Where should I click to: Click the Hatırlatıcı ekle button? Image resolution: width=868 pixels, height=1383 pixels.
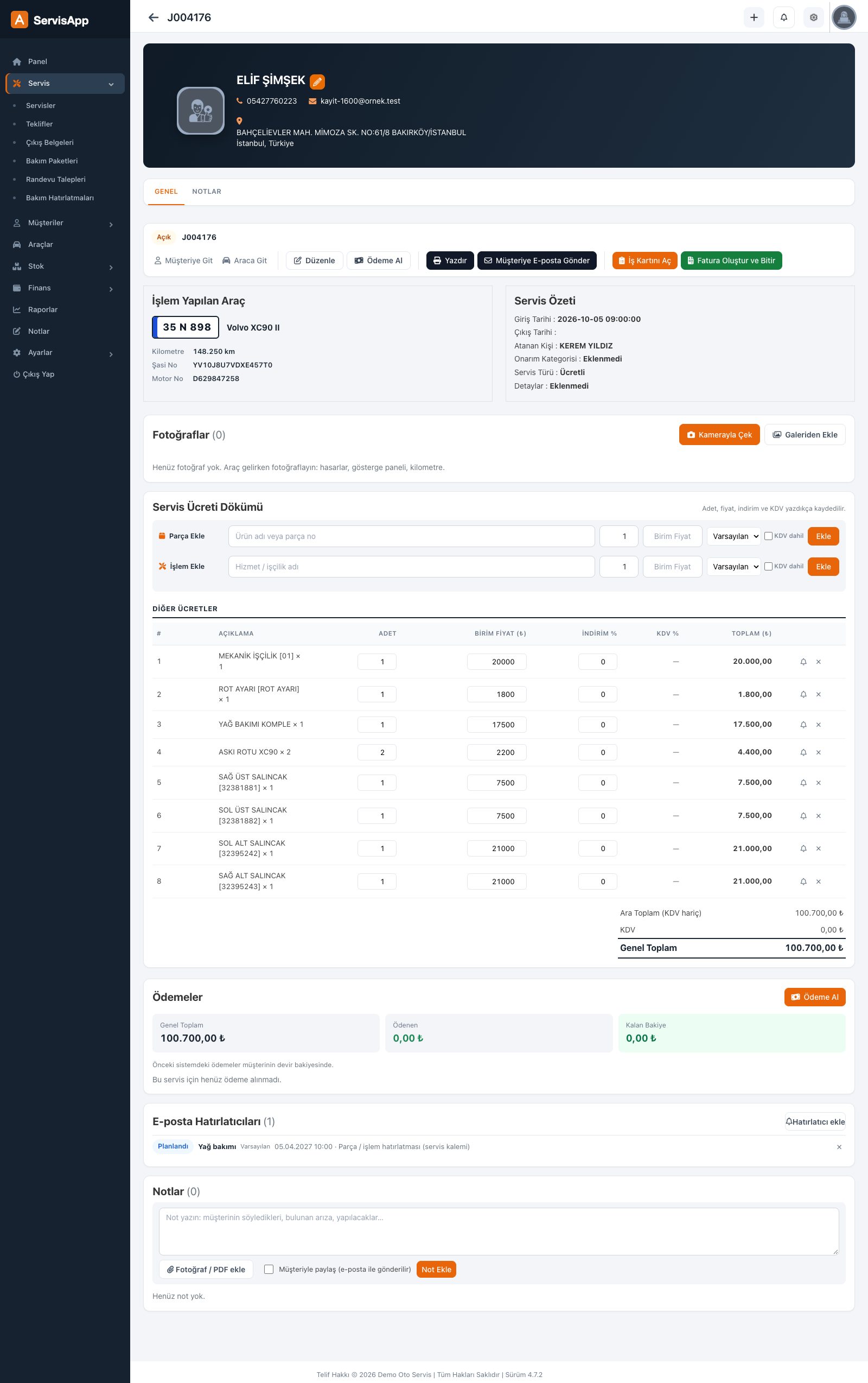pyautogui.click(x=815, y=1122)
